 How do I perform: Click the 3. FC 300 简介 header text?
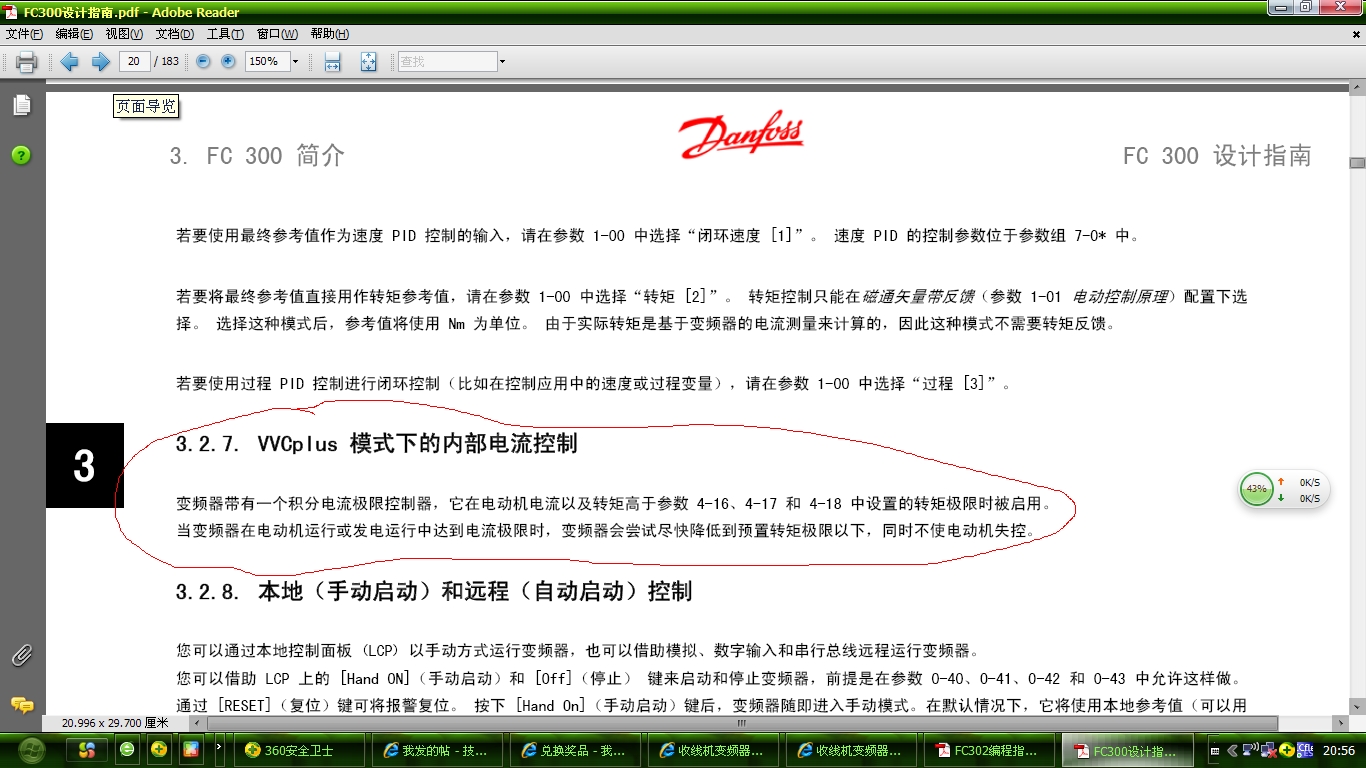257,156
